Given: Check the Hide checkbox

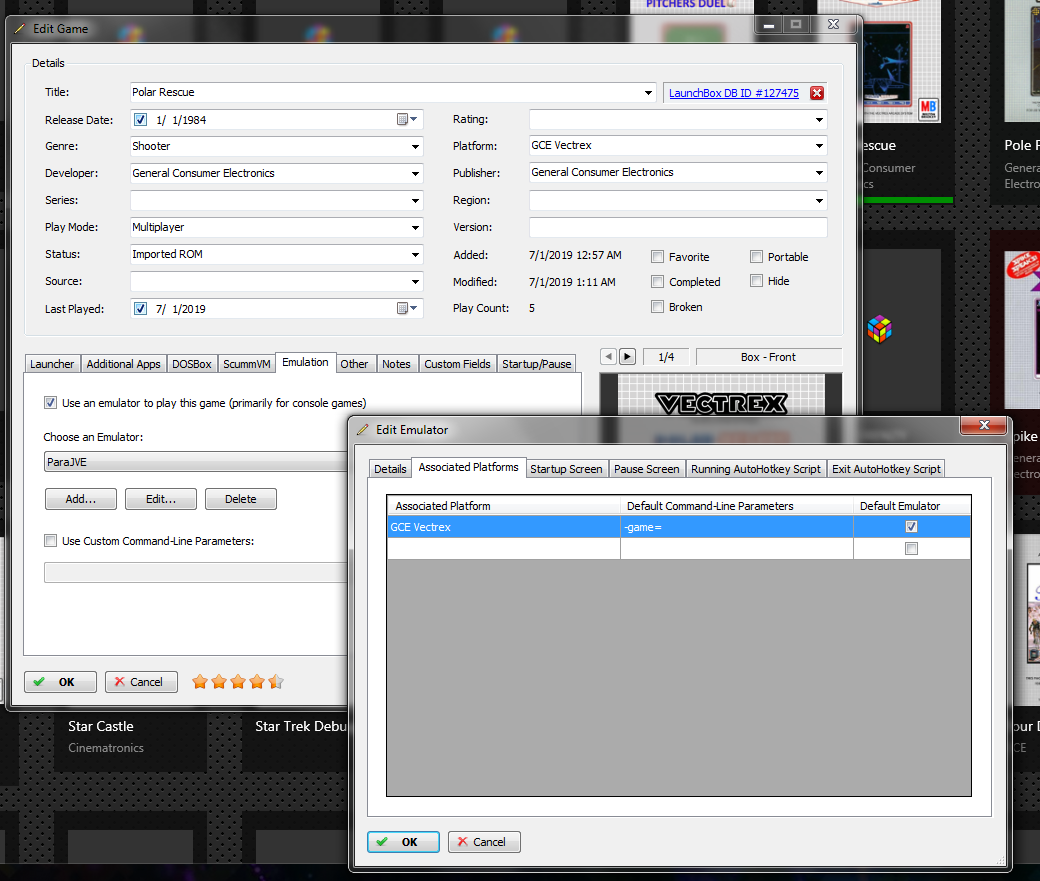Looking at the screenshot, I should [756, 281].
